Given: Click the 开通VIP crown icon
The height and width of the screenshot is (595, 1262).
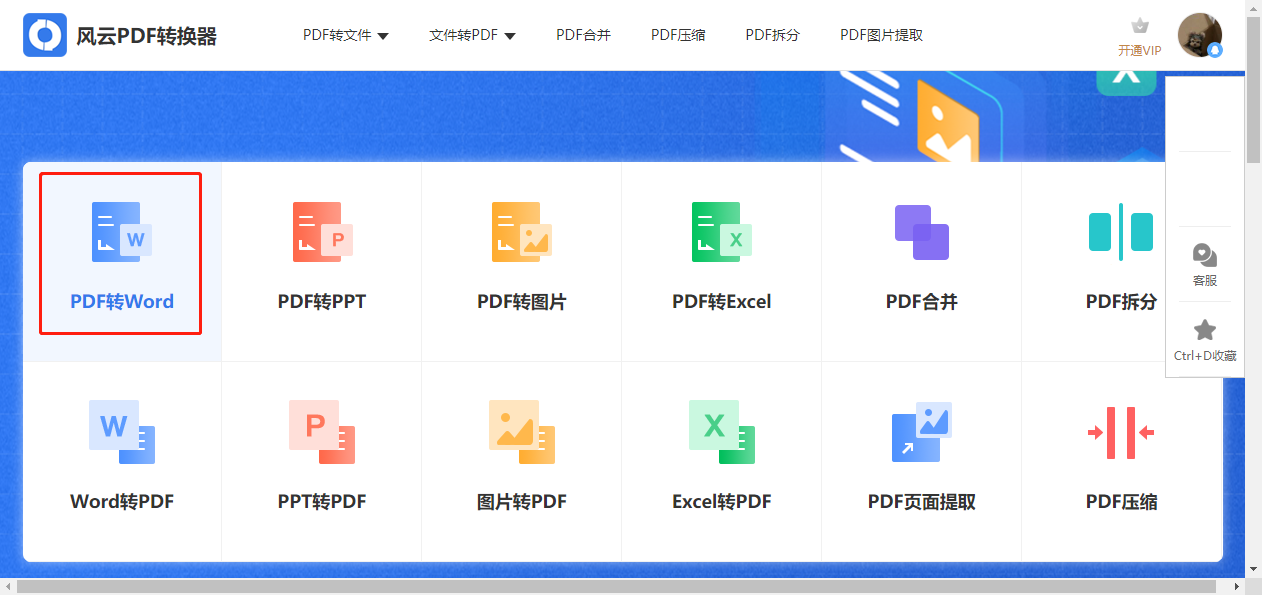Looking at the screenshot, I should click(x=1139, y=26).
